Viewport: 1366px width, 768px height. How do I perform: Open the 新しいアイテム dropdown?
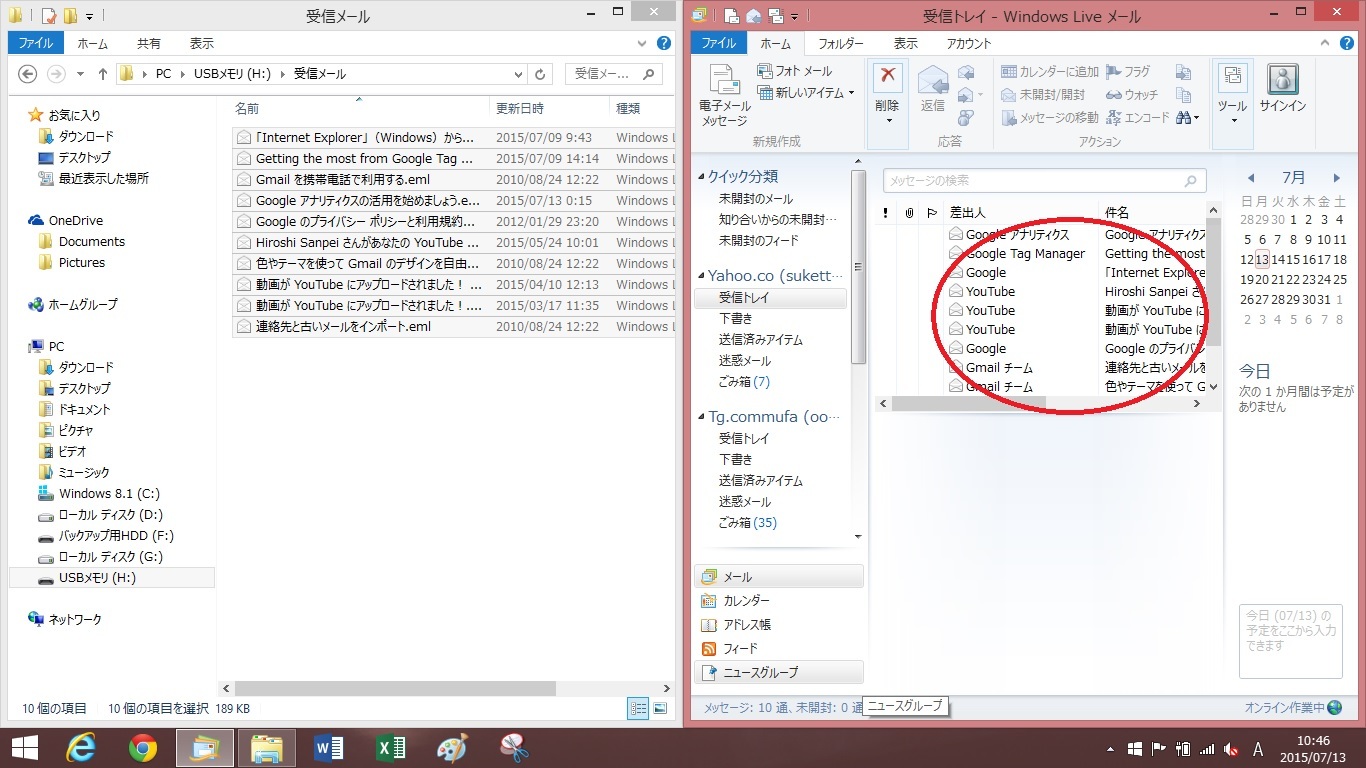pyautogui.click(x=807, y=92)
